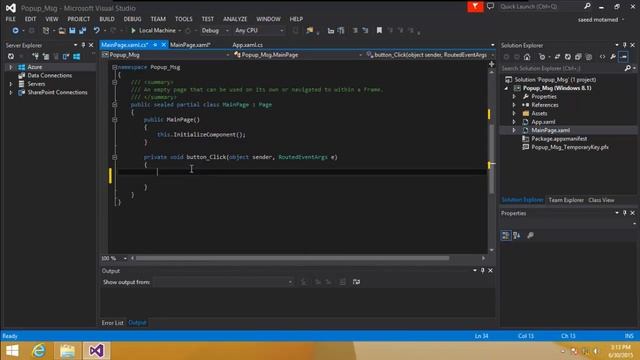Click the Refresh icon in Server Explorer
The image size is (640, 360).
(x=11, y=56)
